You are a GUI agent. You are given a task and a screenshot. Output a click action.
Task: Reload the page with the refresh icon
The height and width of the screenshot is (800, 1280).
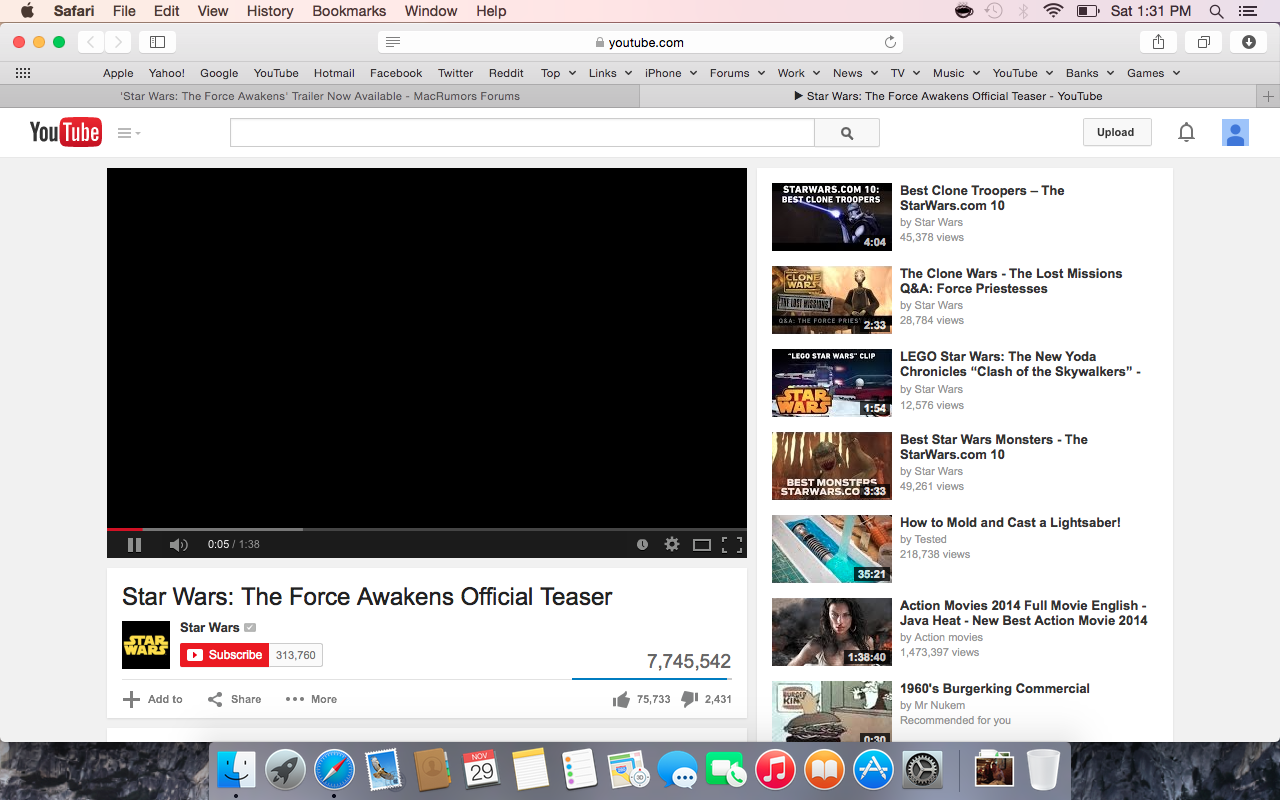coord(890,42)
